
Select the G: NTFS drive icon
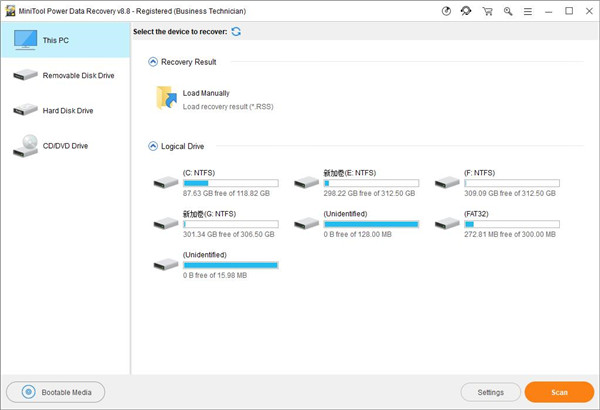click(x=166, y=224)
